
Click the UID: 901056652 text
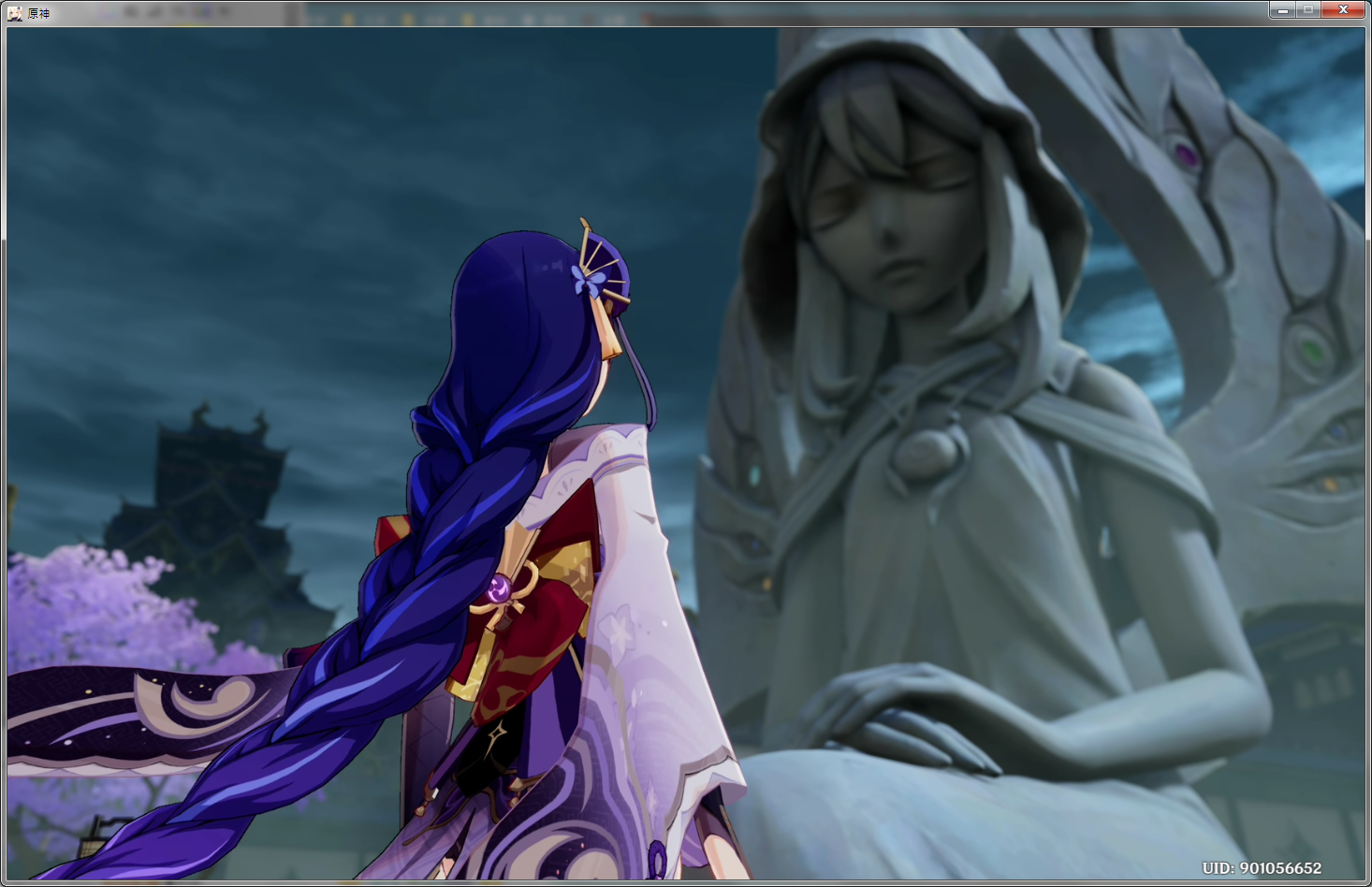pos(1262,868)
